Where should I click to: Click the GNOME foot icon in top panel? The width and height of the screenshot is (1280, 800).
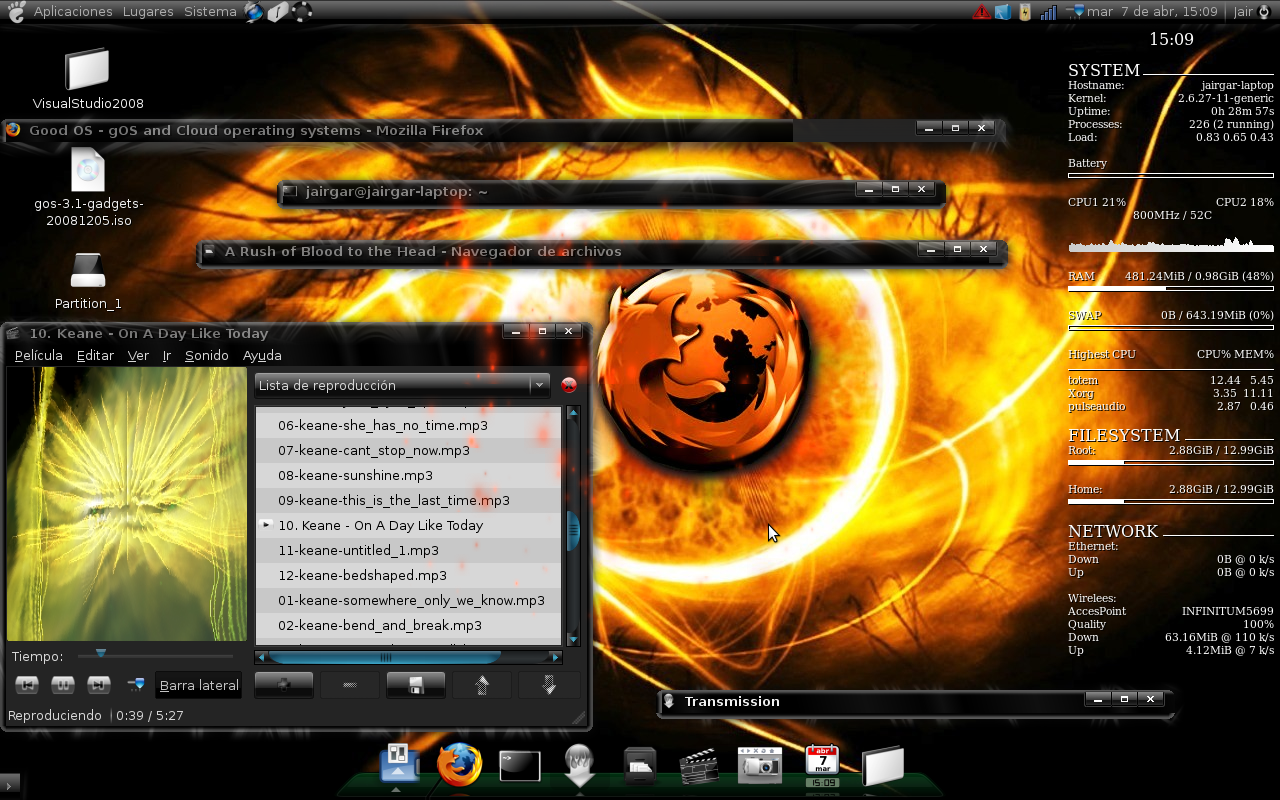16,12
